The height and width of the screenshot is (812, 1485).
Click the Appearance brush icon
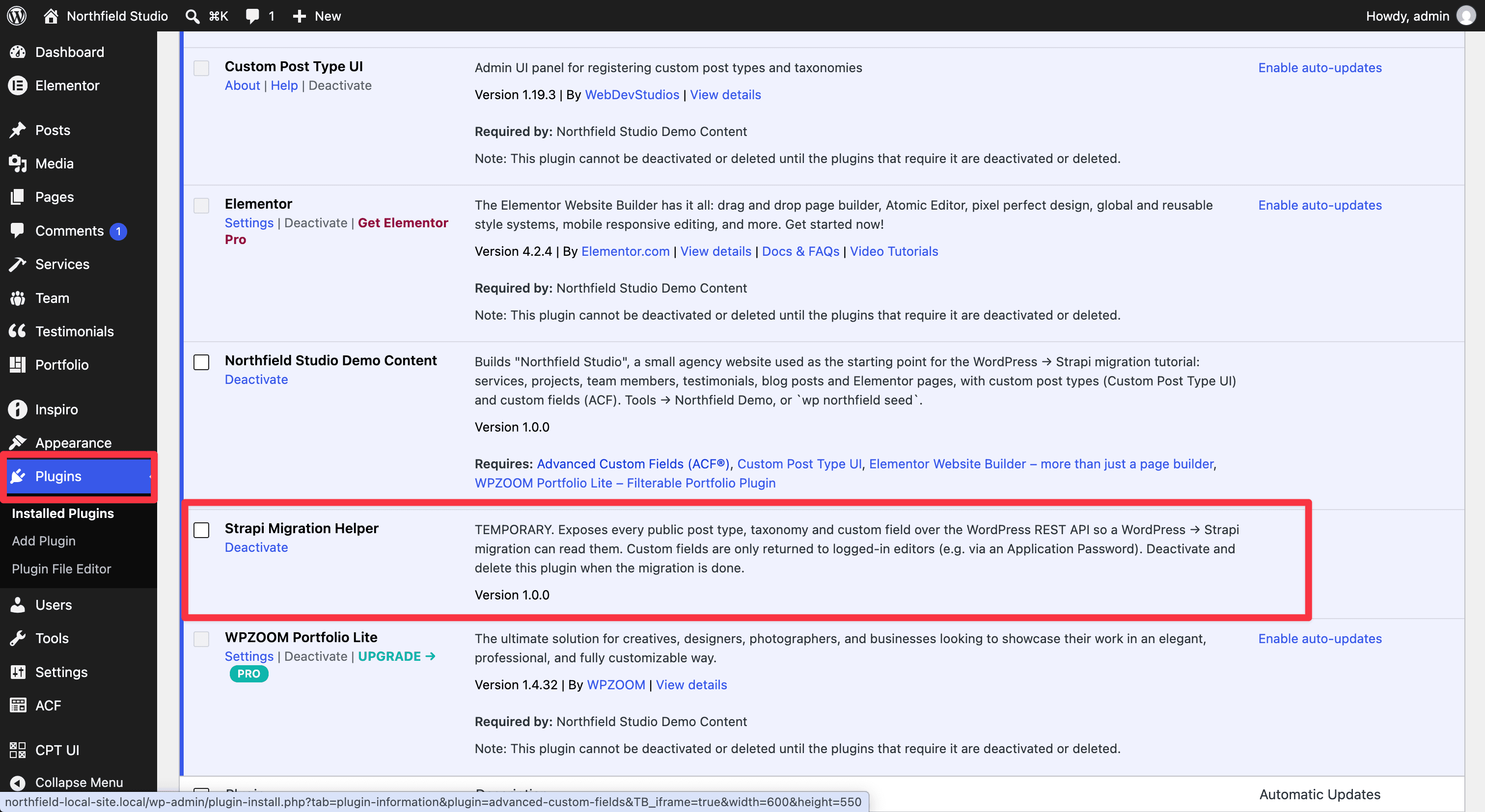click(17, 443)
